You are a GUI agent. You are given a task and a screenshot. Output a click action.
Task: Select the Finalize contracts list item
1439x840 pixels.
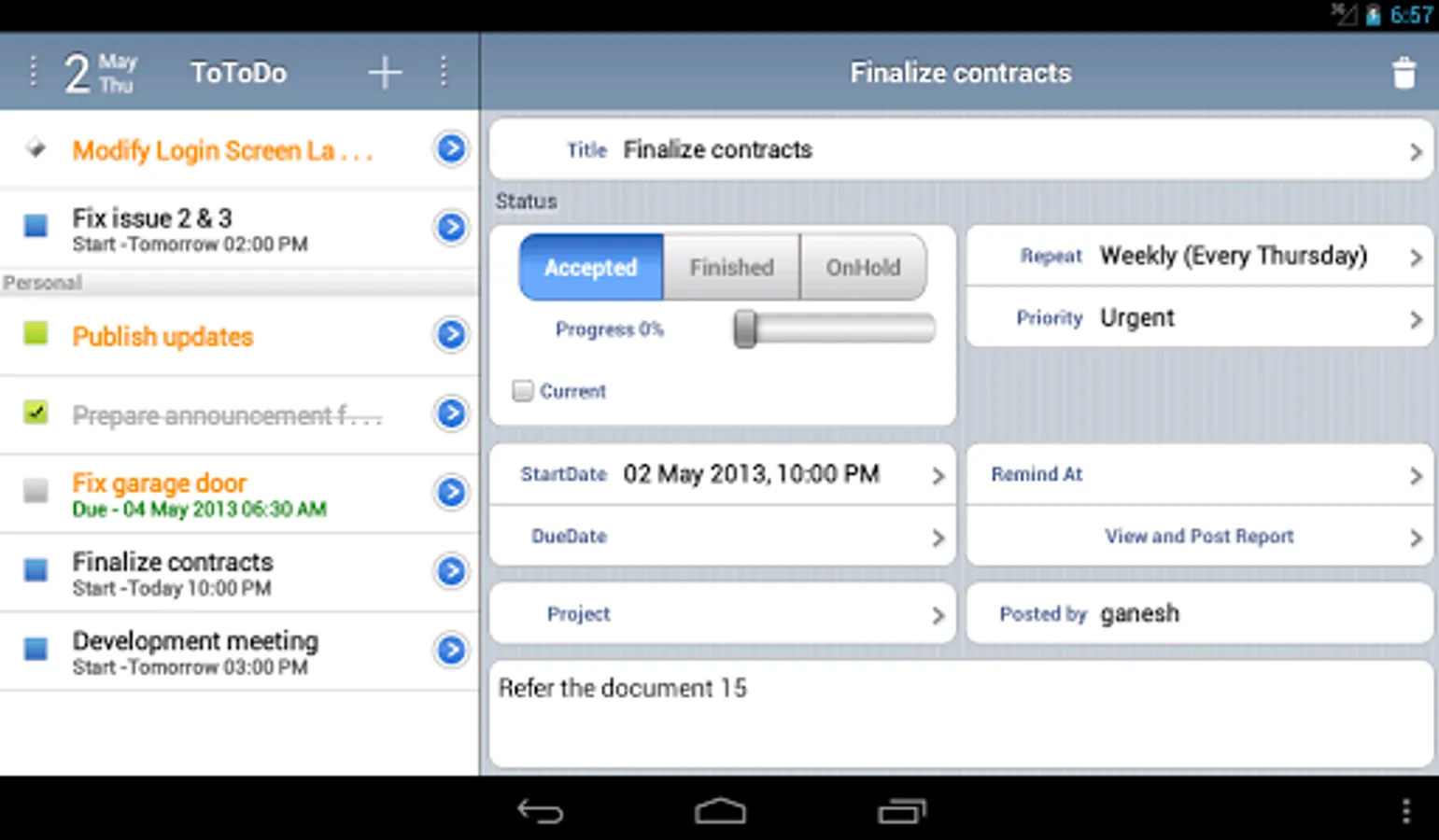239,573
